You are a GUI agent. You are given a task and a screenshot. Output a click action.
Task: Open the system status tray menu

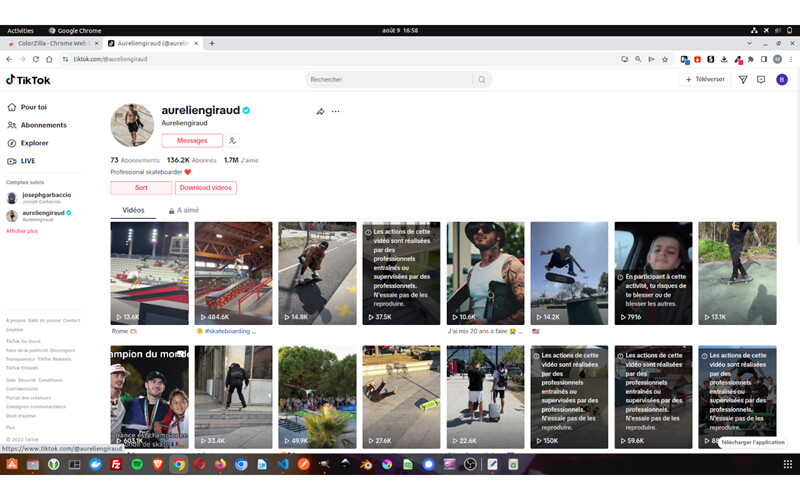(771, 31)
